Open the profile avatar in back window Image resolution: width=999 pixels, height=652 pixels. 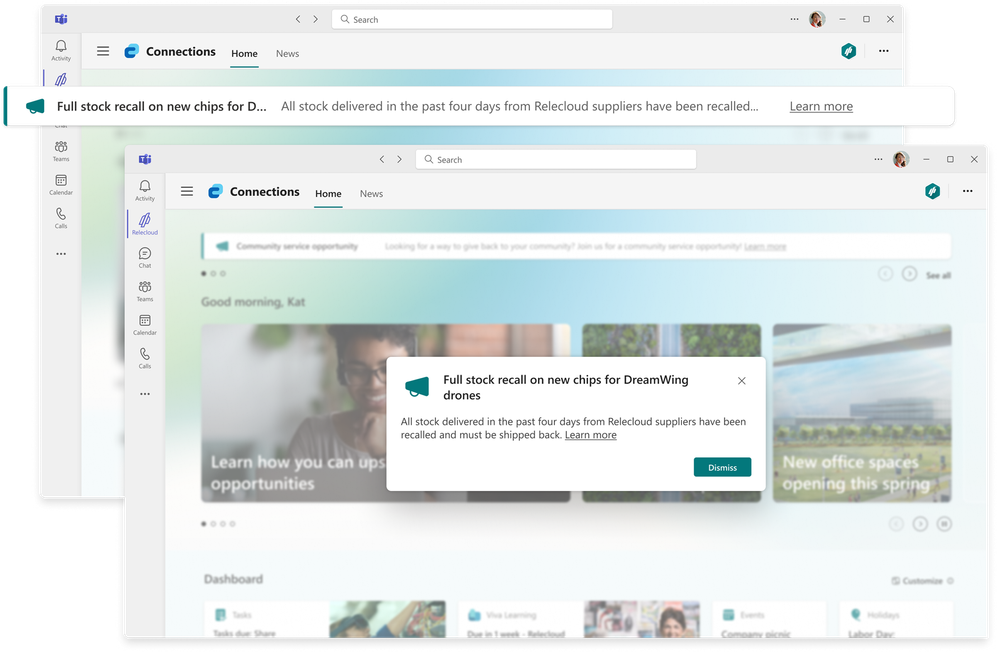817,19
